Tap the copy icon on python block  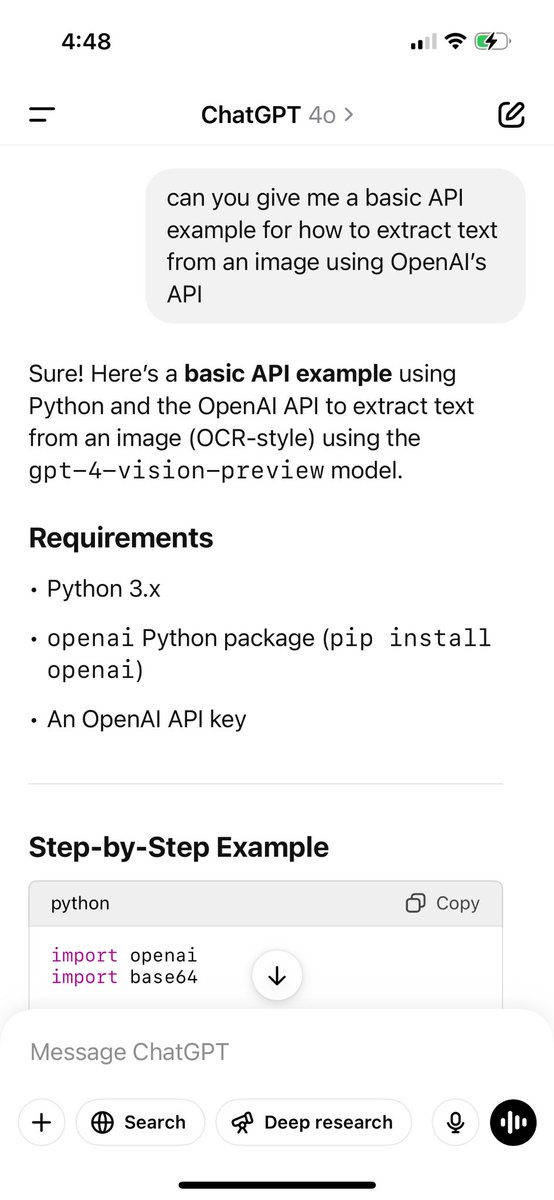coord(416,903)
